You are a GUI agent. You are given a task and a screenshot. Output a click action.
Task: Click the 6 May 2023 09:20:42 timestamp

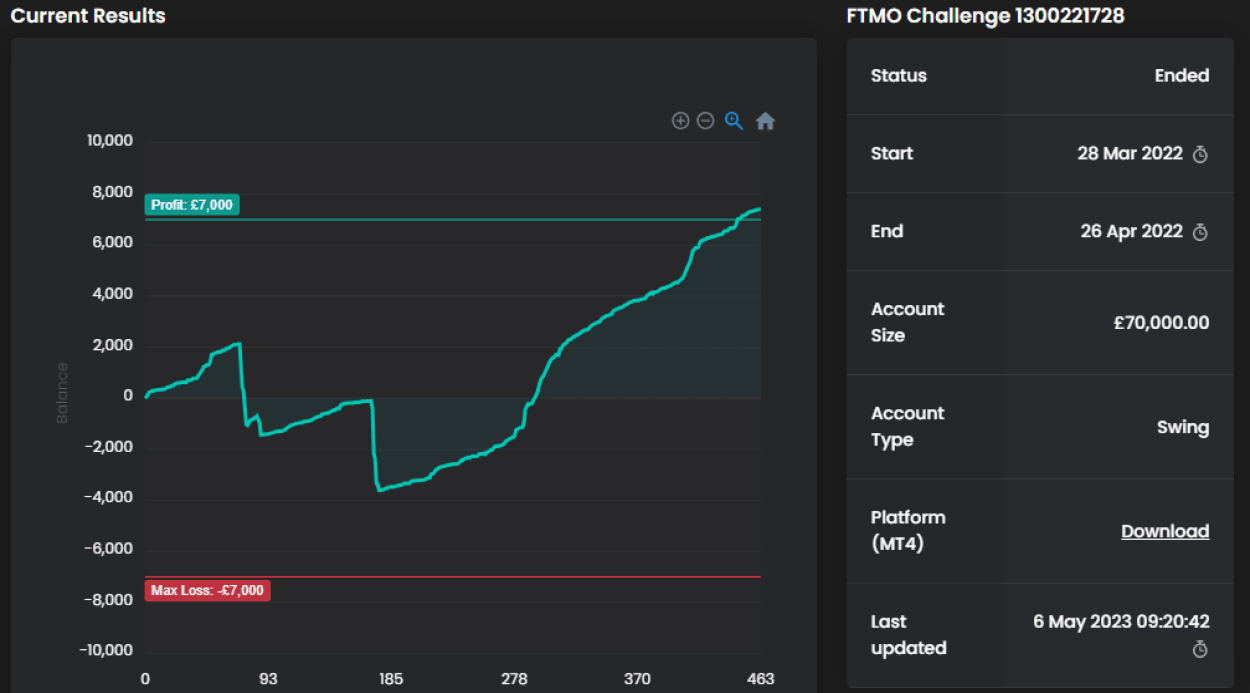point(1121,621)
